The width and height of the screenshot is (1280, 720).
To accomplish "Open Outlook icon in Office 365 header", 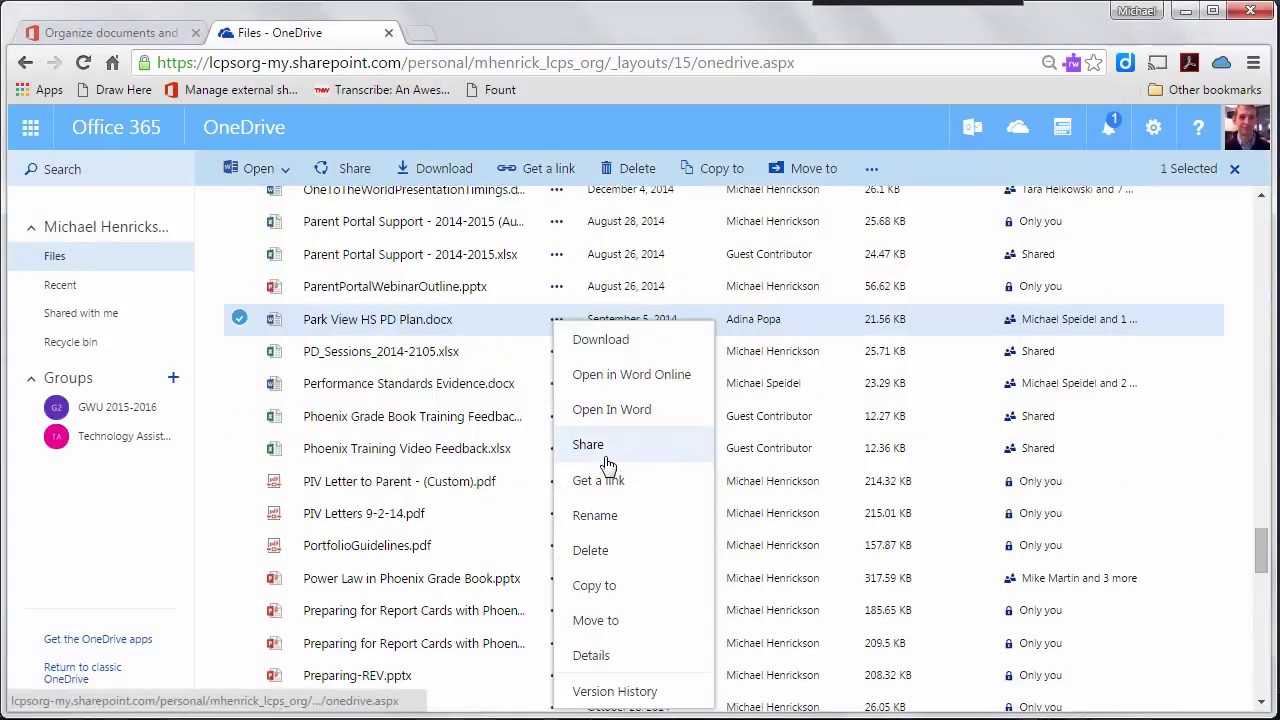I will pyautogui.click(x=972, y=127).
